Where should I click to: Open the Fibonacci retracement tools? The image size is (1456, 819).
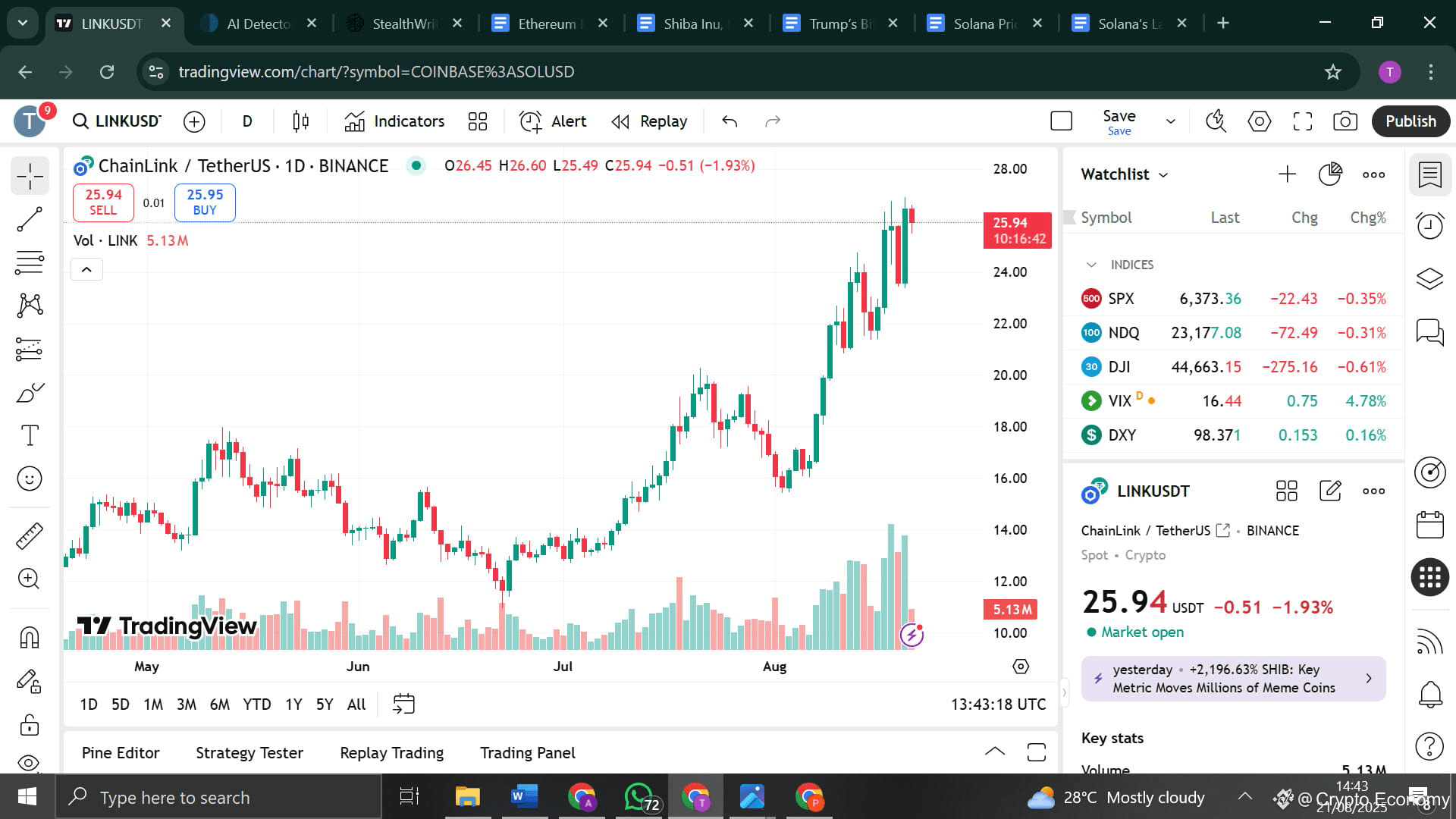[30, 262]
